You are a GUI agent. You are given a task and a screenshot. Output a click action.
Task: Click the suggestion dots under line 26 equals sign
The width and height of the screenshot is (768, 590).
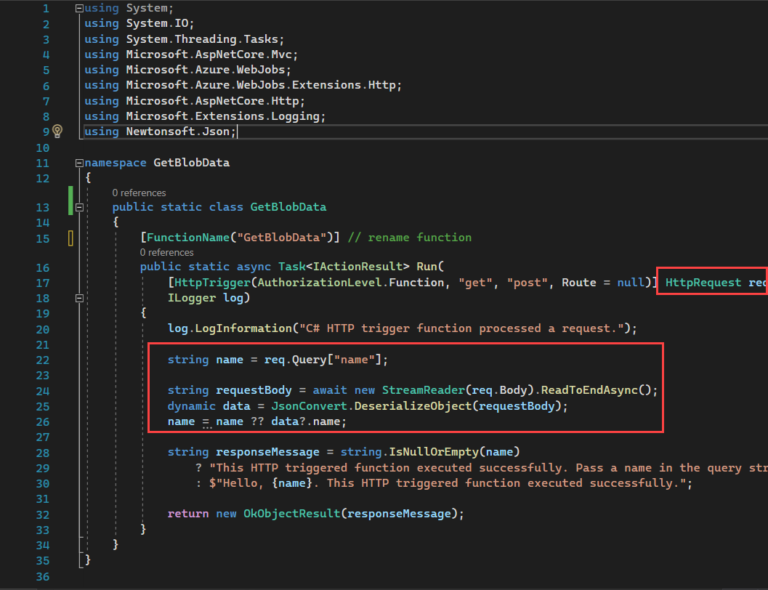tap(207, 428)
